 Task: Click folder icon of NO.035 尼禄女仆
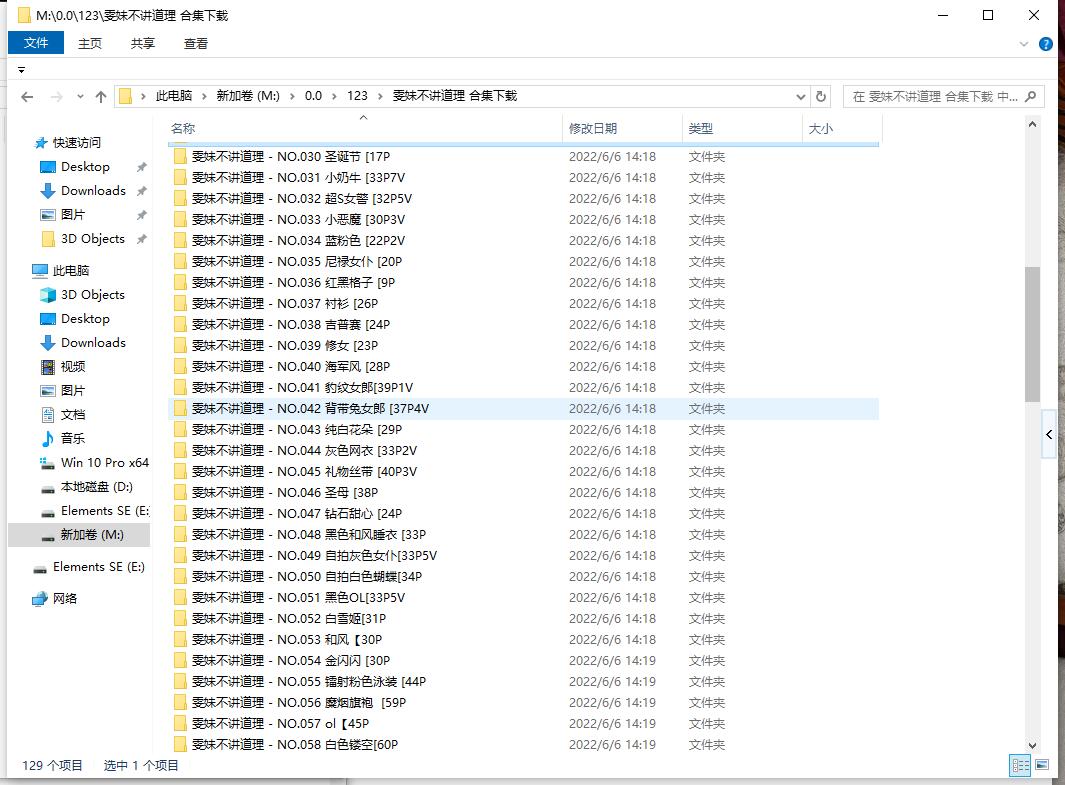[x=180, y=262]
